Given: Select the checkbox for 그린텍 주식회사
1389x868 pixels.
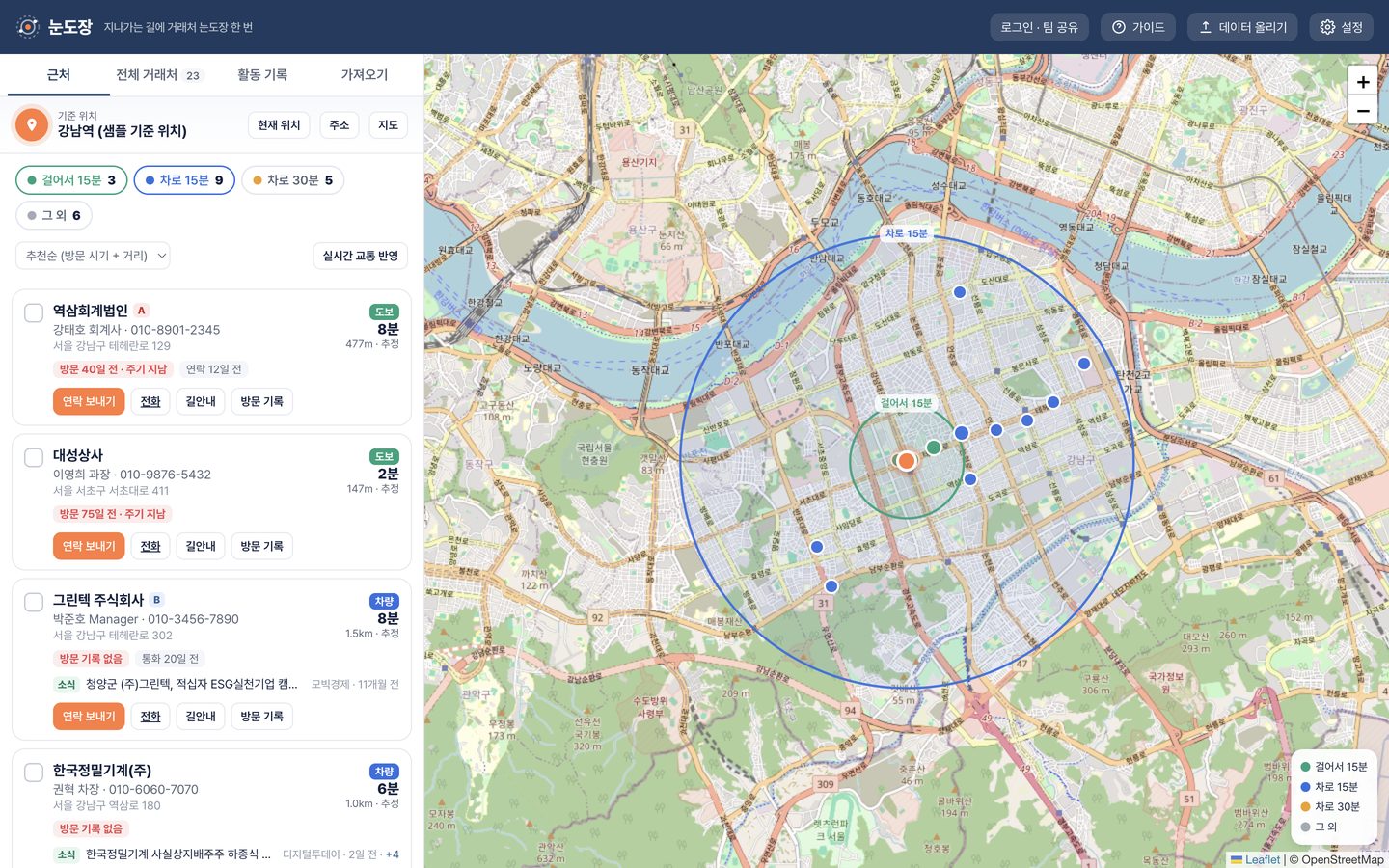Looking at the screenshot, I should pos(34,602).
